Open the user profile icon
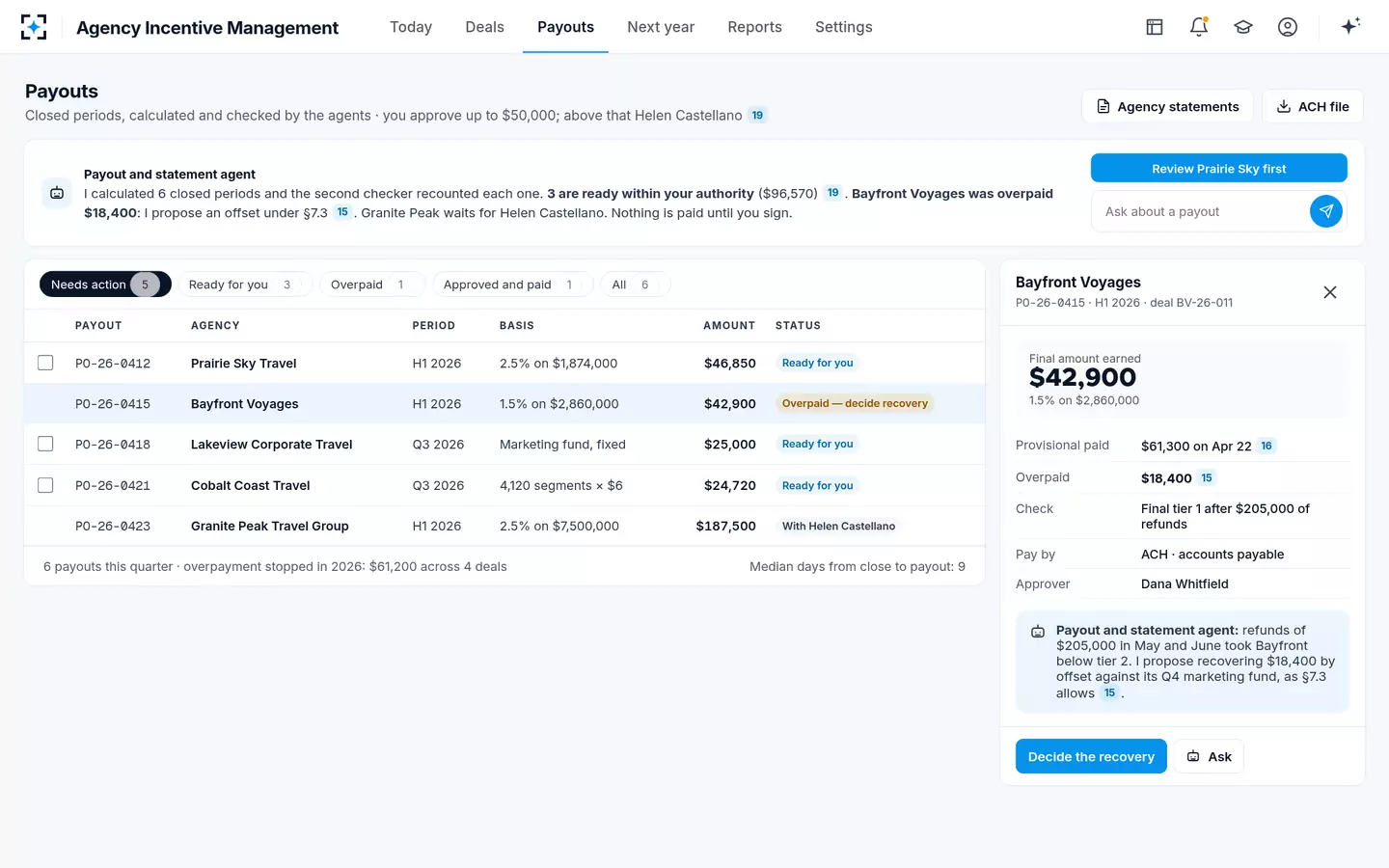This screenshot has width=1389, height=868. pos(1288,27)
